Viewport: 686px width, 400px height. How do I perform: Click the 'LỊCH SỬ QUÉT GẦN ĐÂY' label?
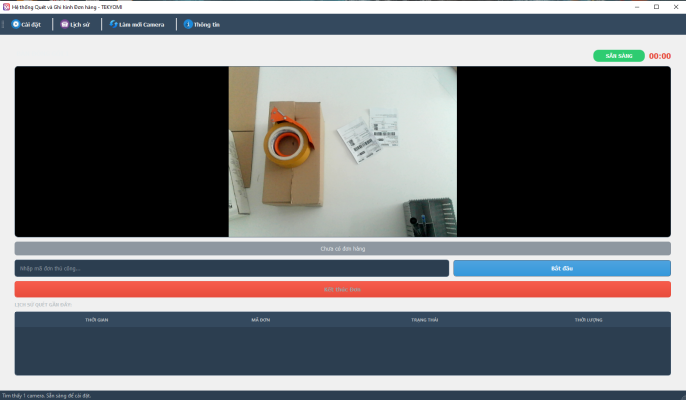click(43, 305)
